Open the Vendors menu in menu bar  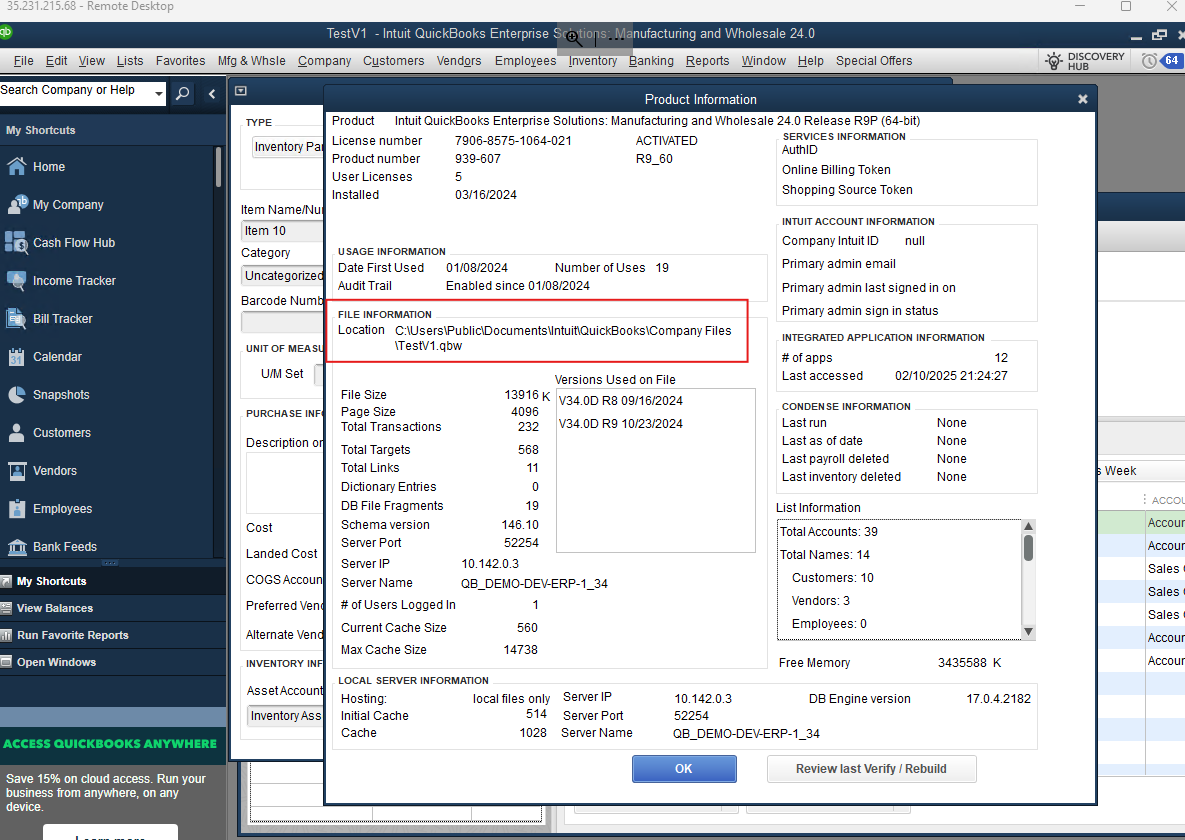(x=459, y=60)
